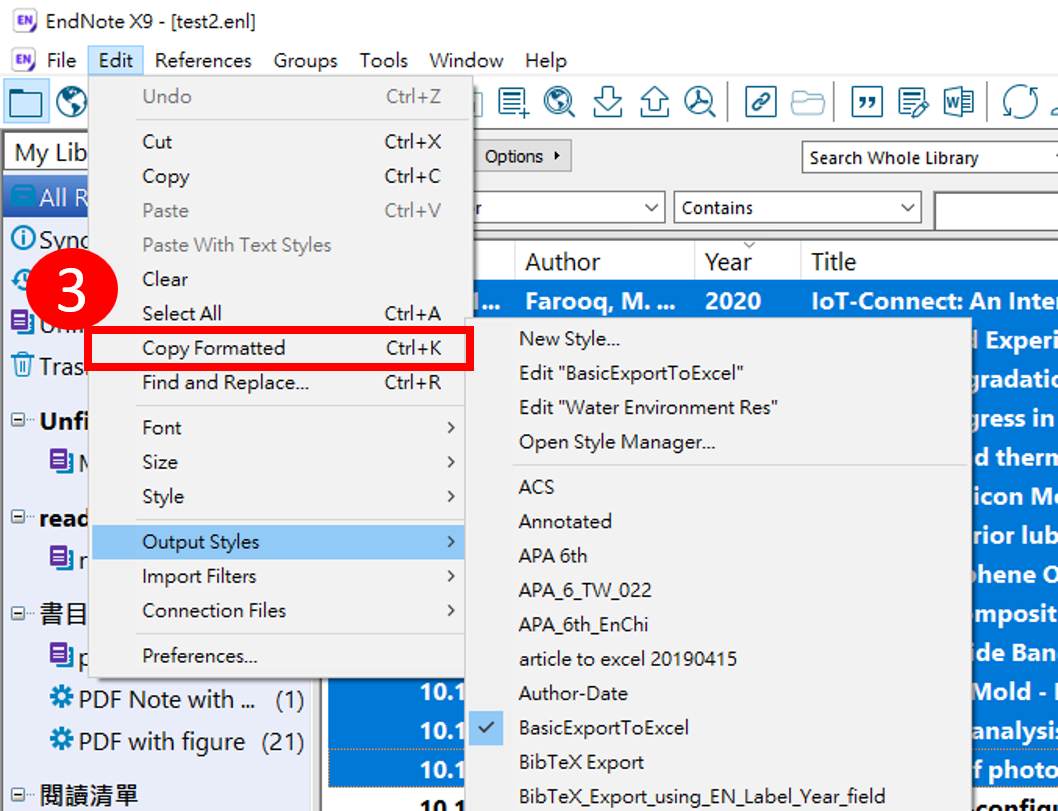1058x811 pixels.
Task: Click the Trash group icon in sidebar
Action: pyautogui.click(x=22, y=364)
